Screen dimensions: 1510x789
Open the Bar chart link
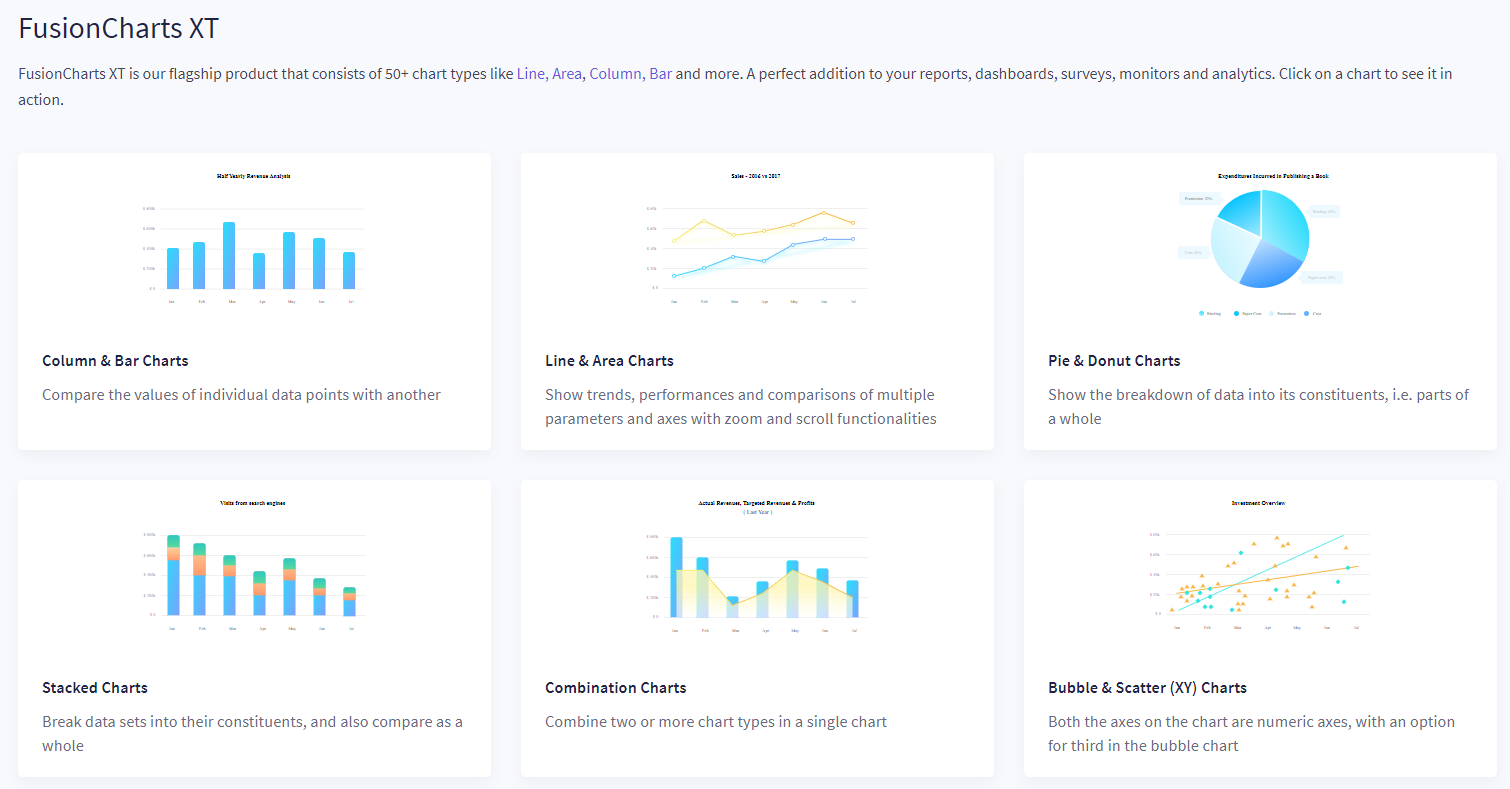pyautogui.click(x=660, y=74)
